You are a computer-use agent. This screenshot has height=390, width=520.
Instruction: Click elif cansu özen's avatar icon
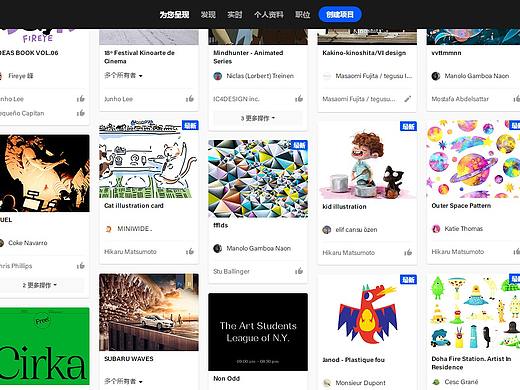click(x=327, y=230)
